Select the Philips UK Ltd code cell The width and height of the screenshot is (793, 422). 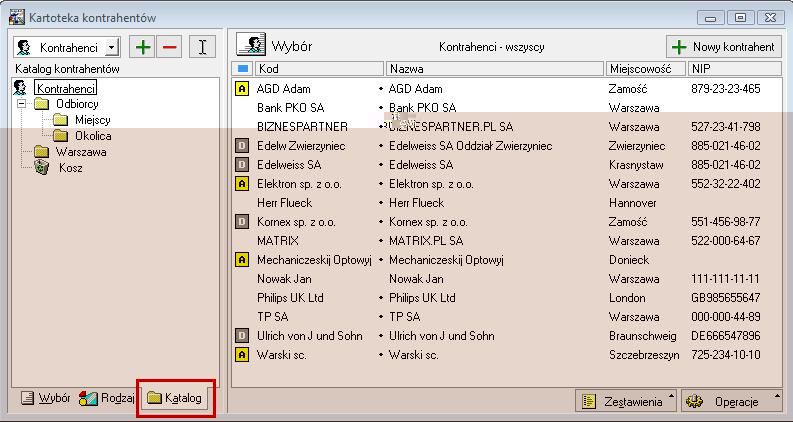[x=290, y=298]
